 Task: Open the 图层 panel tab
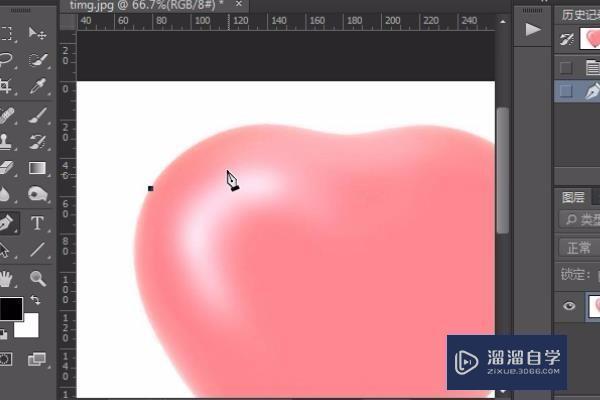[x=573, y=198]
